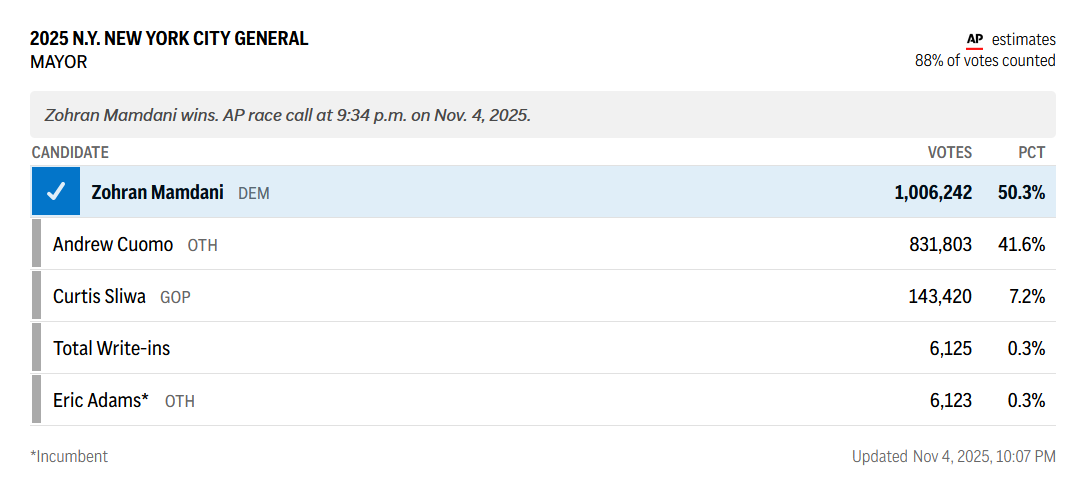Viewport: 1085px width, 488px height.
Task: Click Curtis Sliwa's gray color bar
Action: click(x=37, y=296)
